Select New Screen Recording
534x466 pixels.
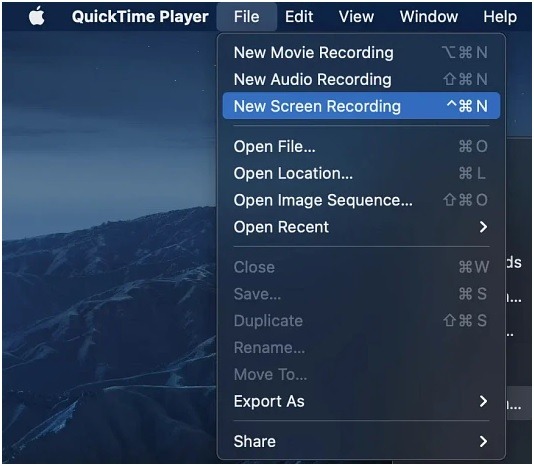361,106
